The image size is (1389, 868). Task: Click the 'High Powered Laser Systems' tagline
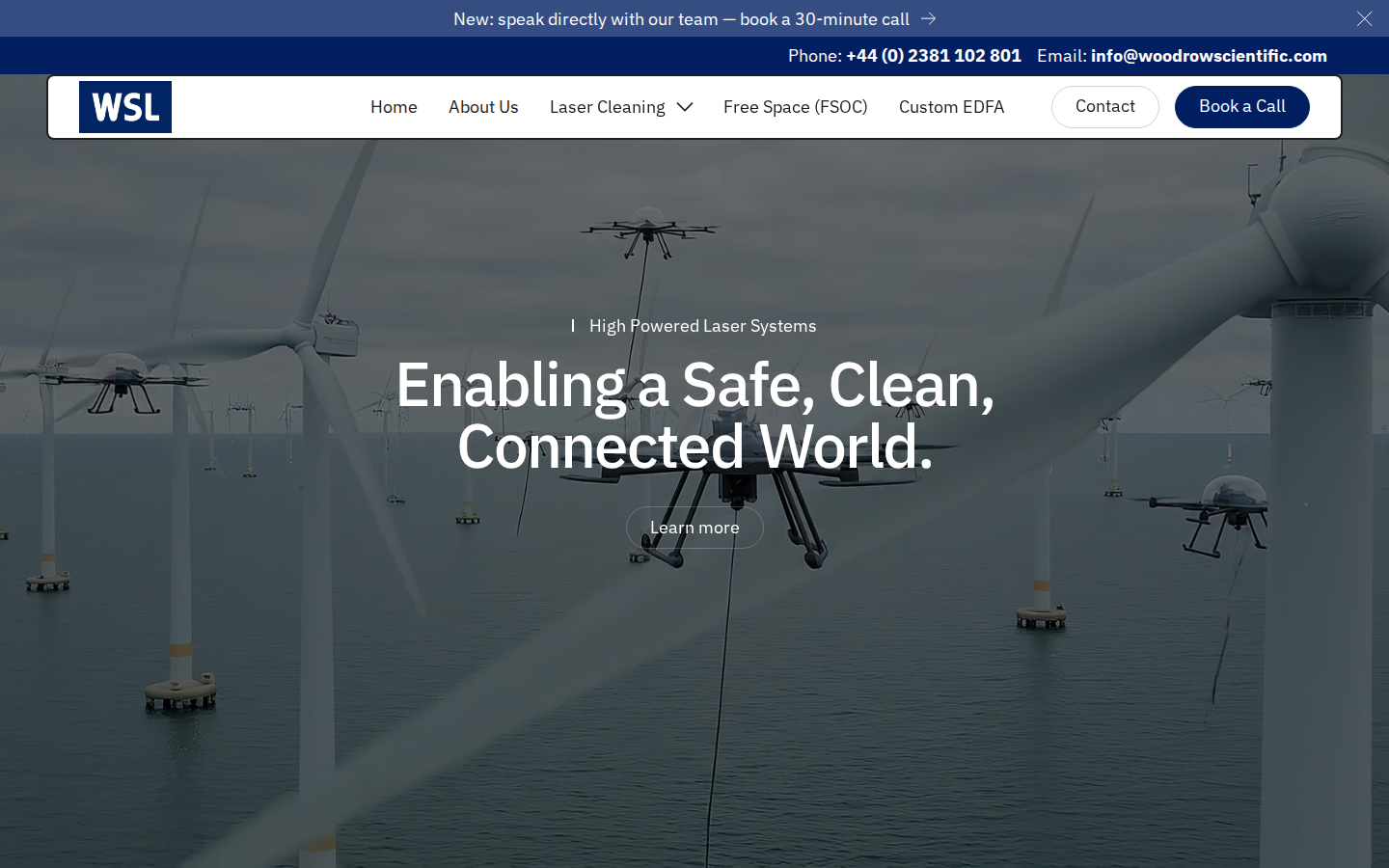[702, 326]
